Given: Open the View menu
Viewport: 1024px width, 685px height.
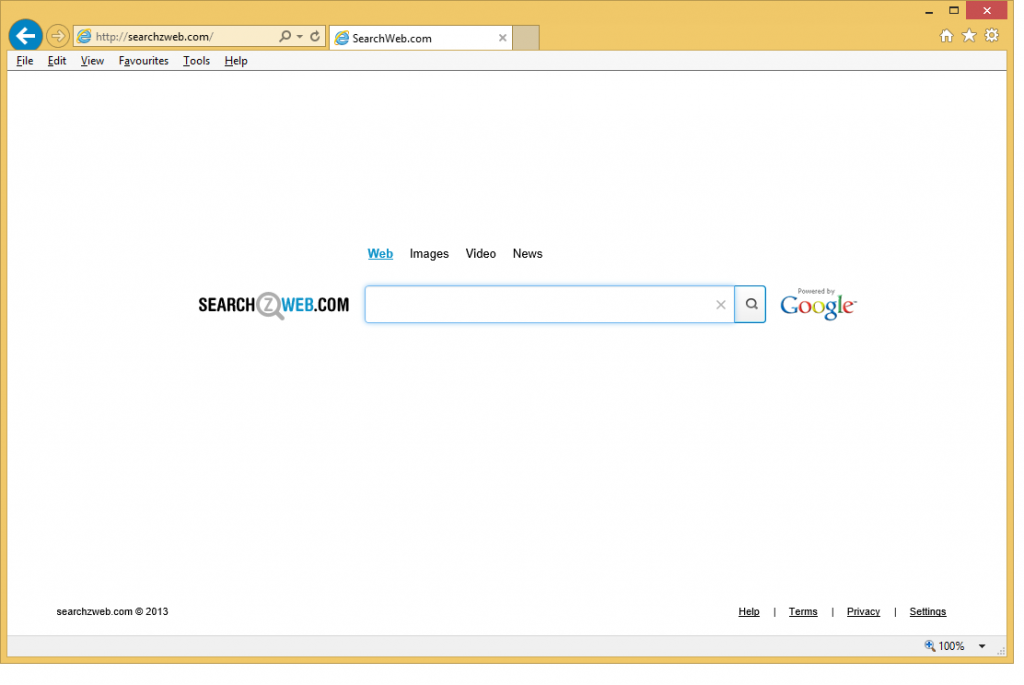Looking at the screenshot, I should tap(92, 61).
